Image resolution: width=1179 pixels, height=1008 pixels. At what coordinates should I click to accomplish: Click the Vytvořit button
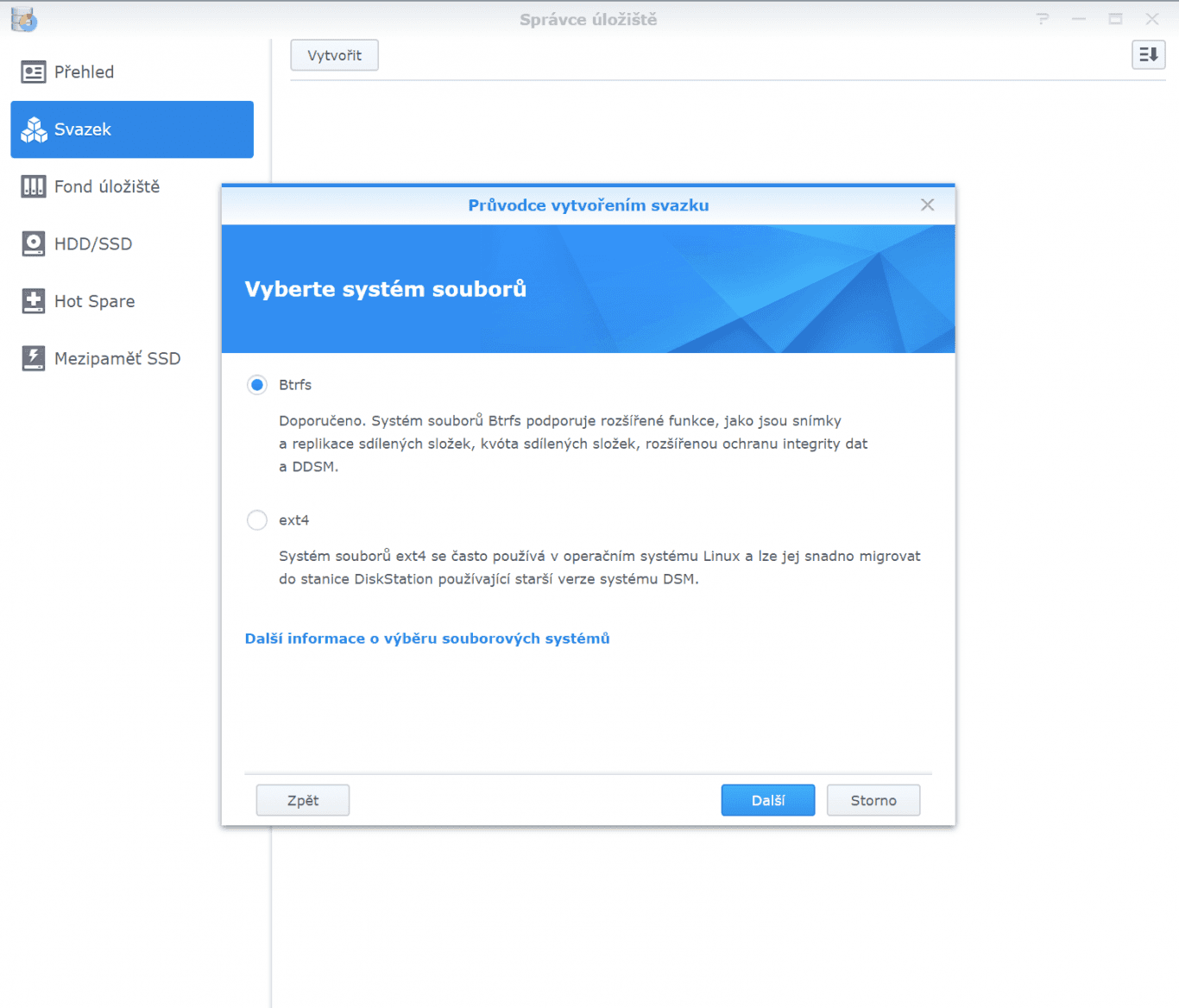[335, 55]
